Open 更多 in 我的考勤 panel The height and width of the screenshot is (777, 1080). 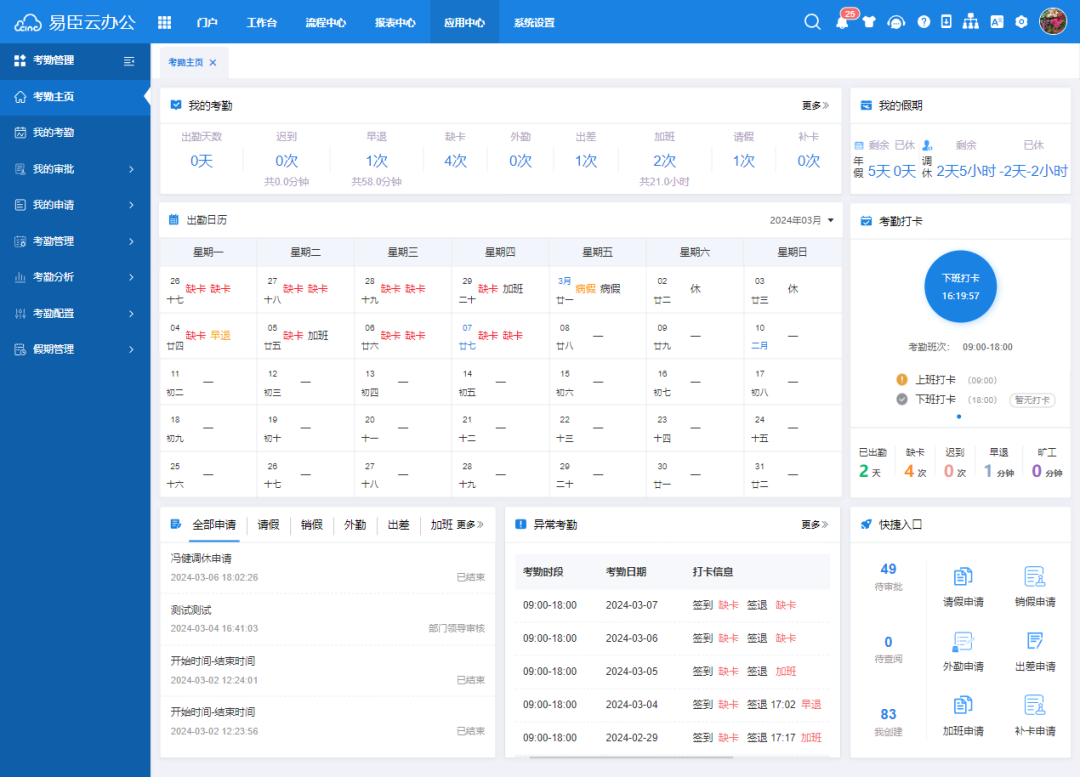coord(815,105)
